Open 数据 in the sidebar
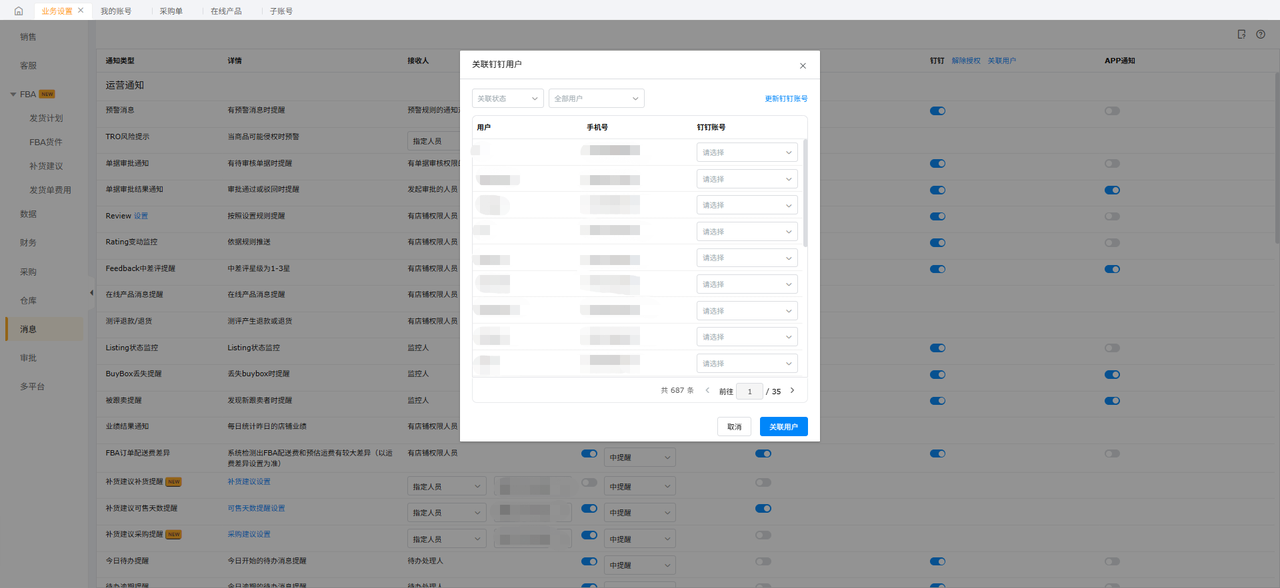This screenshot has height=588, width=1280. (x=28, y=214)
